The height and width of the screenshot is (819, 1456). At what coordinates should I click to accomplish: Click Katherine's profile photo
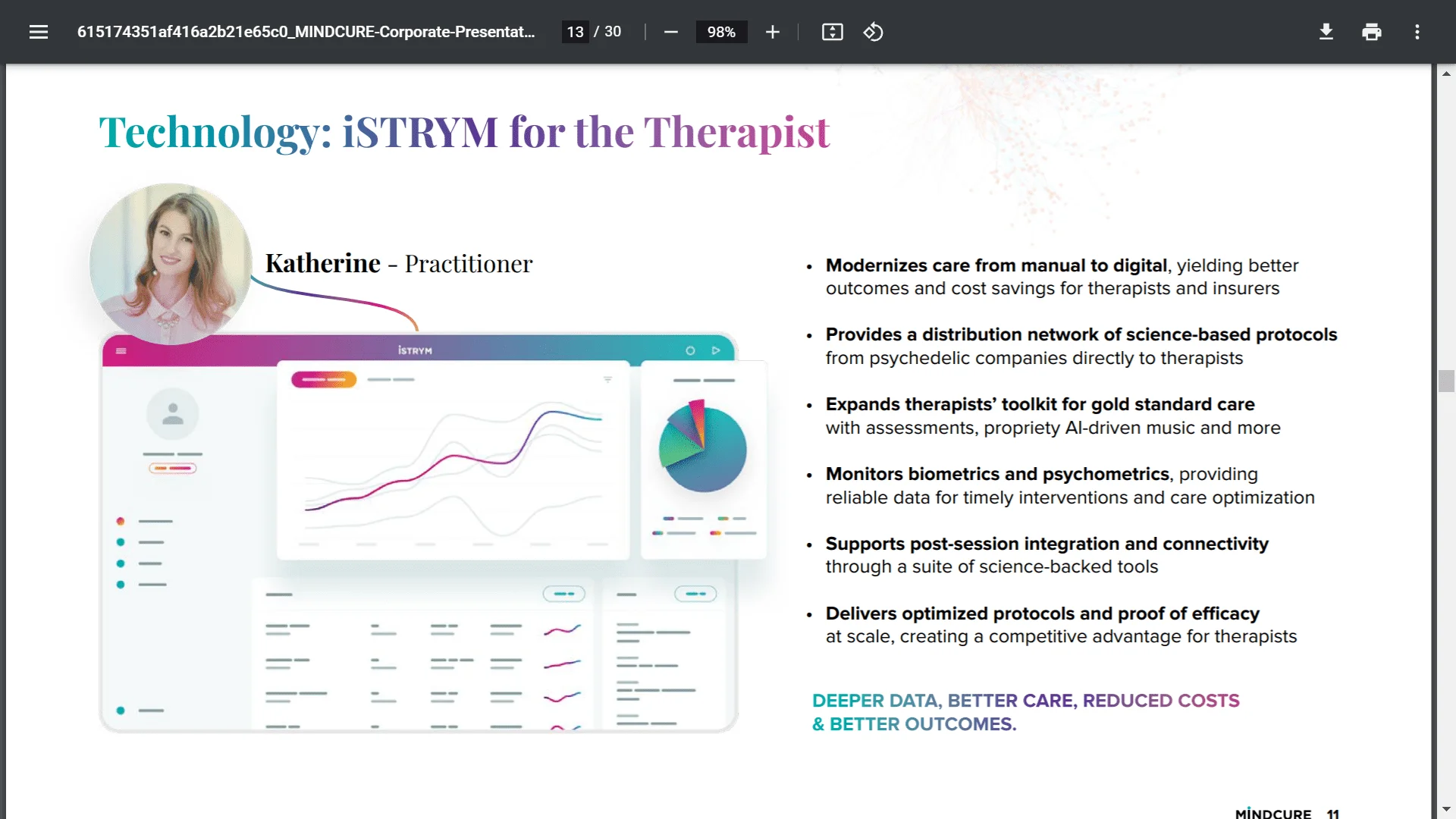[171, 263]
